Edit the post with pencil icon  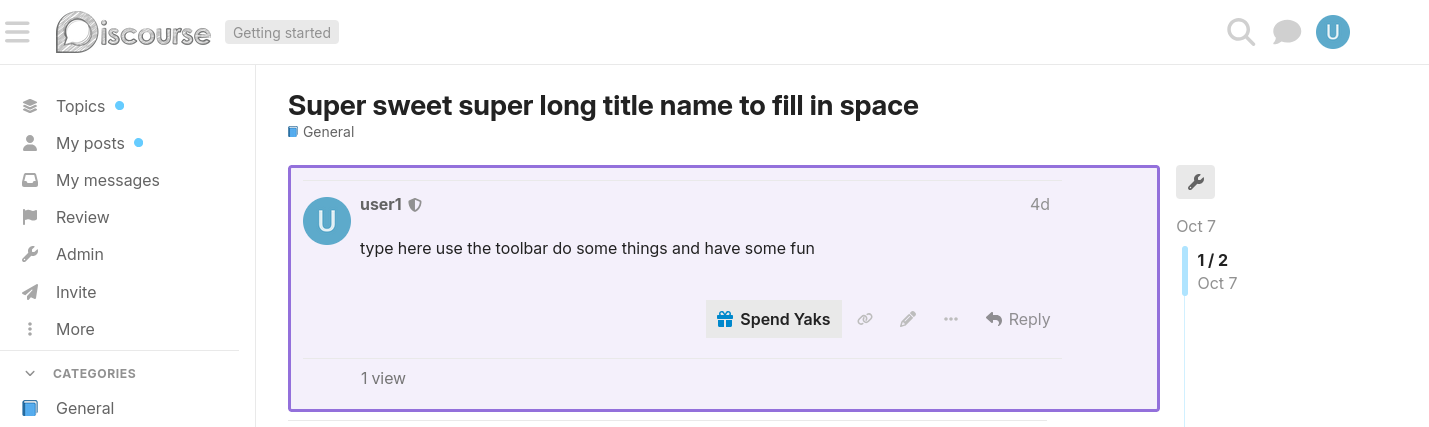[x=908, y=319]
